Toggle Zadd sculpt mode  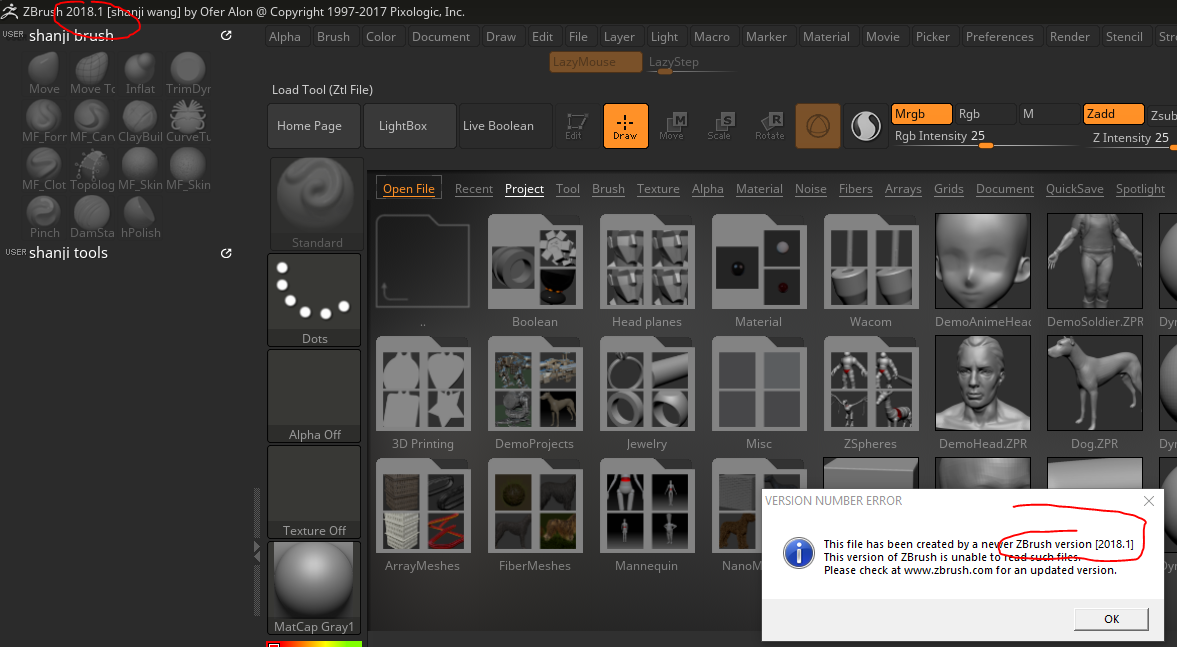click(1113, 114)
